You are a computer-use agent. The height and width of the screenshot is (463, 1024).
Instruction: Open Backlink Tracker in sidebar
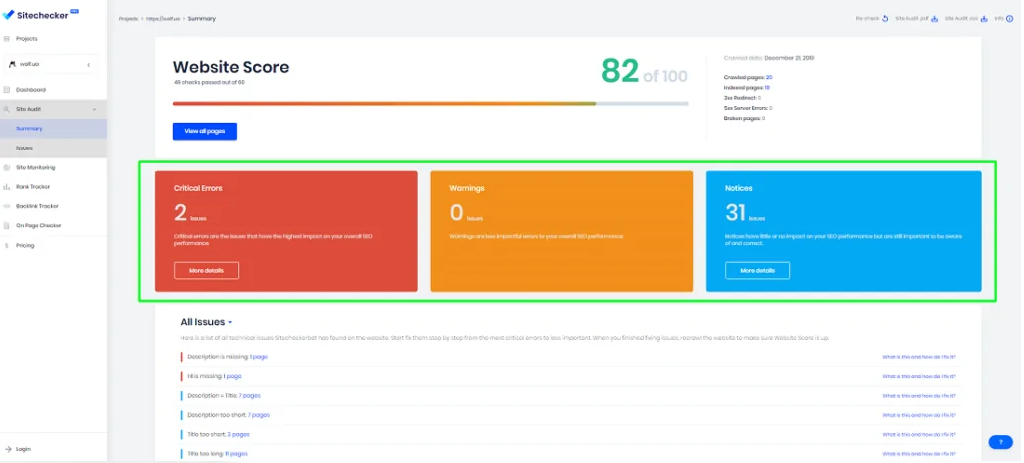pyautogui.click(x=38, y=206)
